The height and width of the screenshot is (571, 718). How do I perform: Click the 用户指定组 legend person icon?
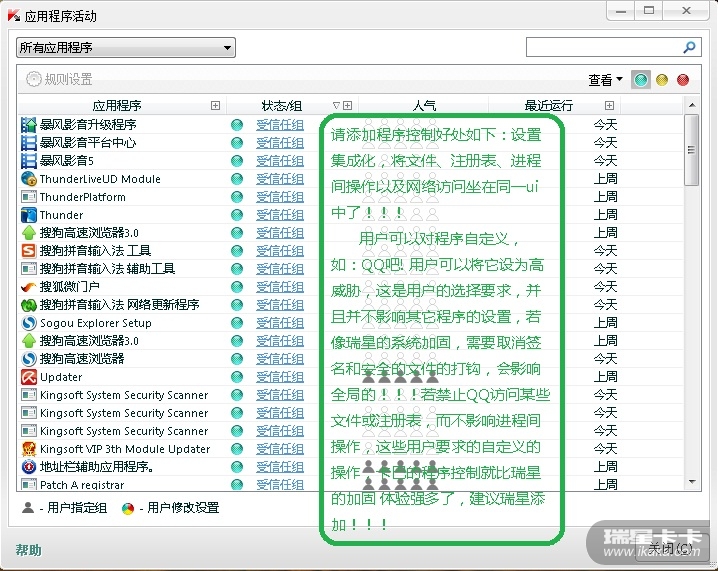[28, 507]
